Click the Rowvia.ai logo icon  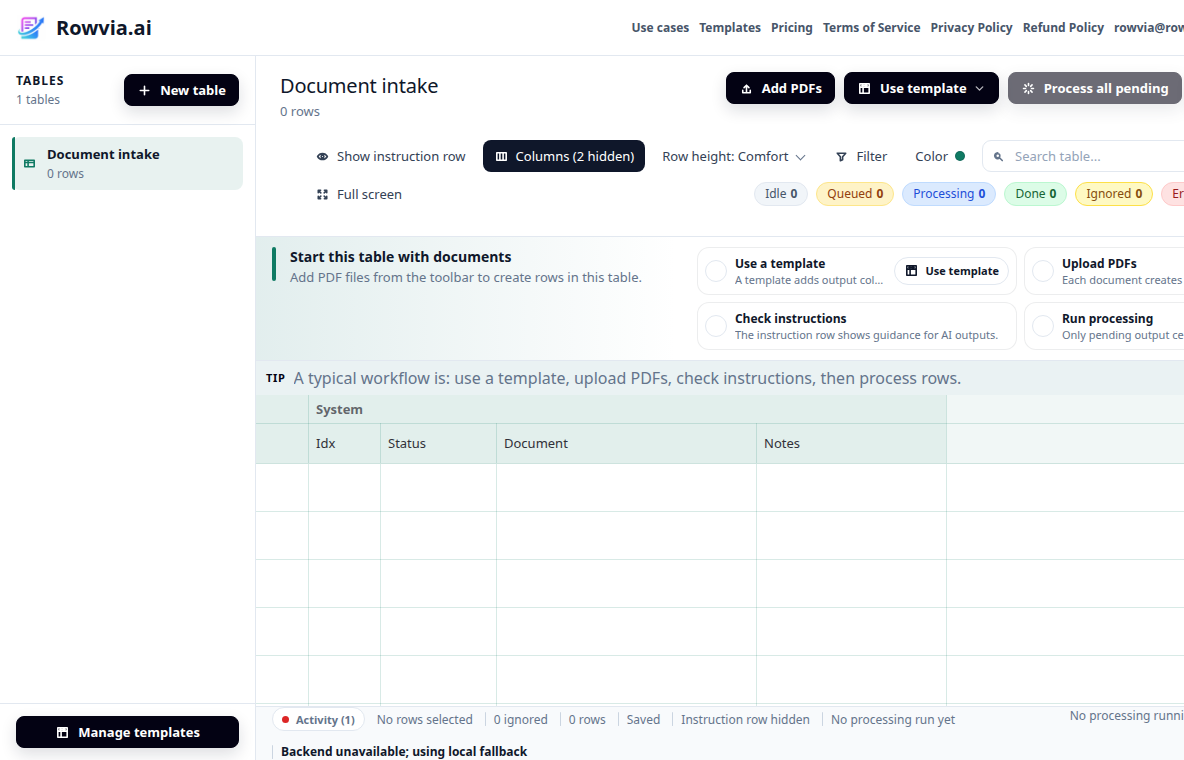pos(31,28)
